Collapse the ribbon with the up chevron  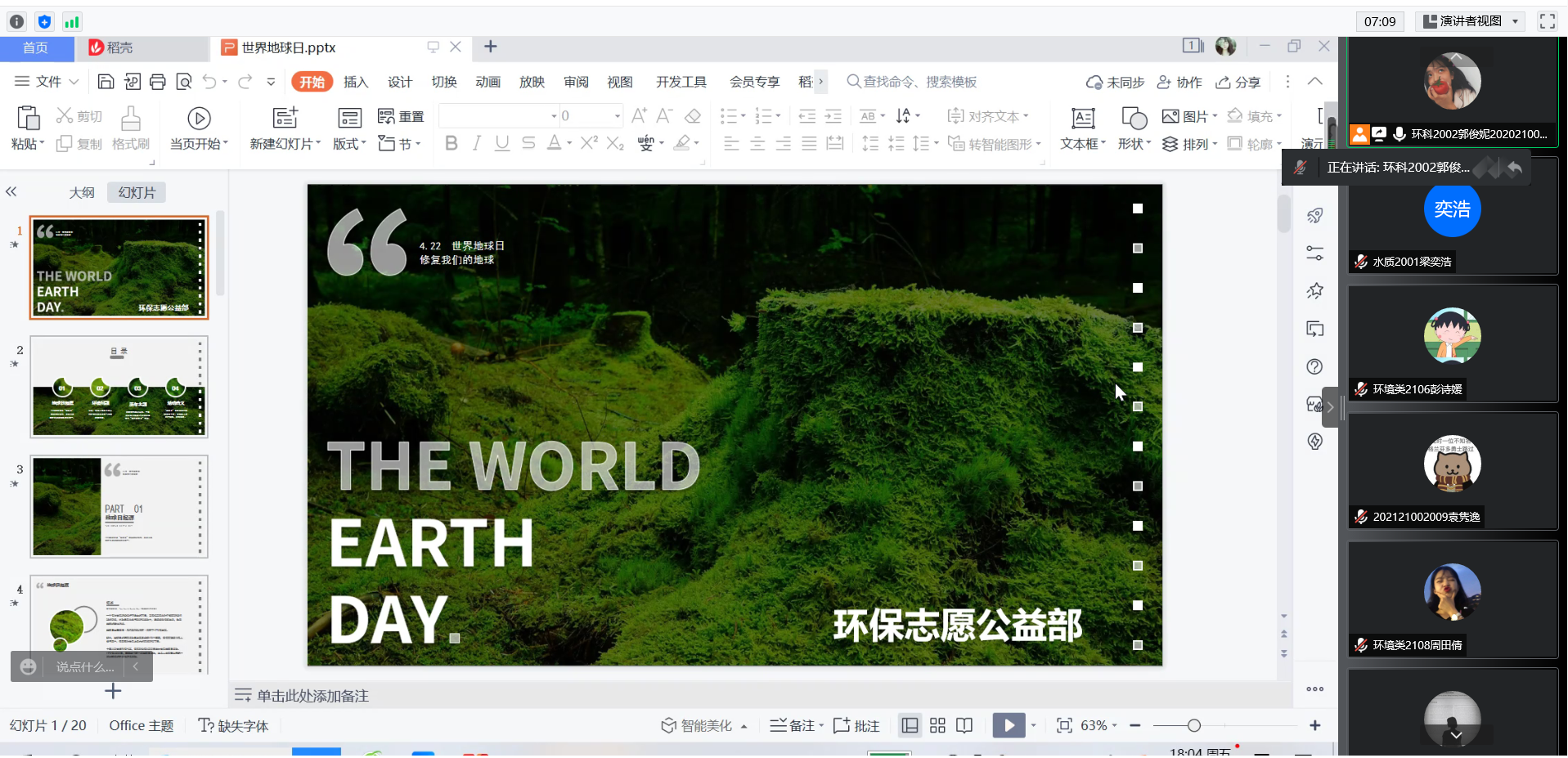click(x=1314, y=82)
